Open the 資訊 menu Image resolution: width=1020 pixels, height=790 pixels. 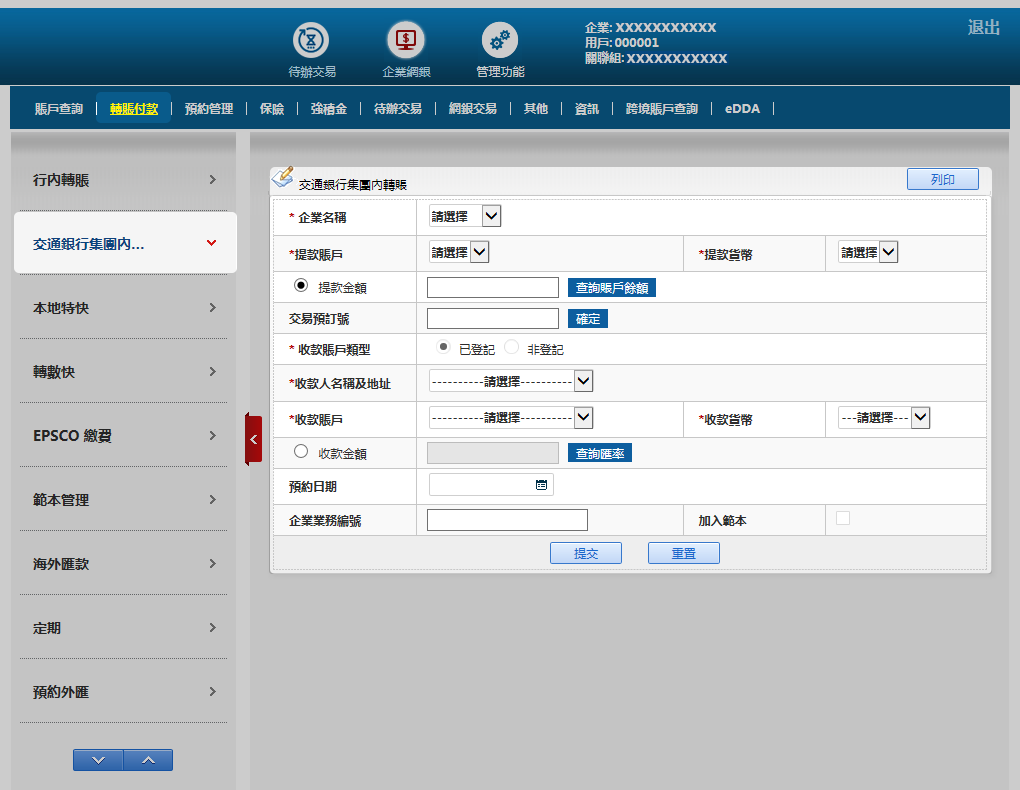587,109
